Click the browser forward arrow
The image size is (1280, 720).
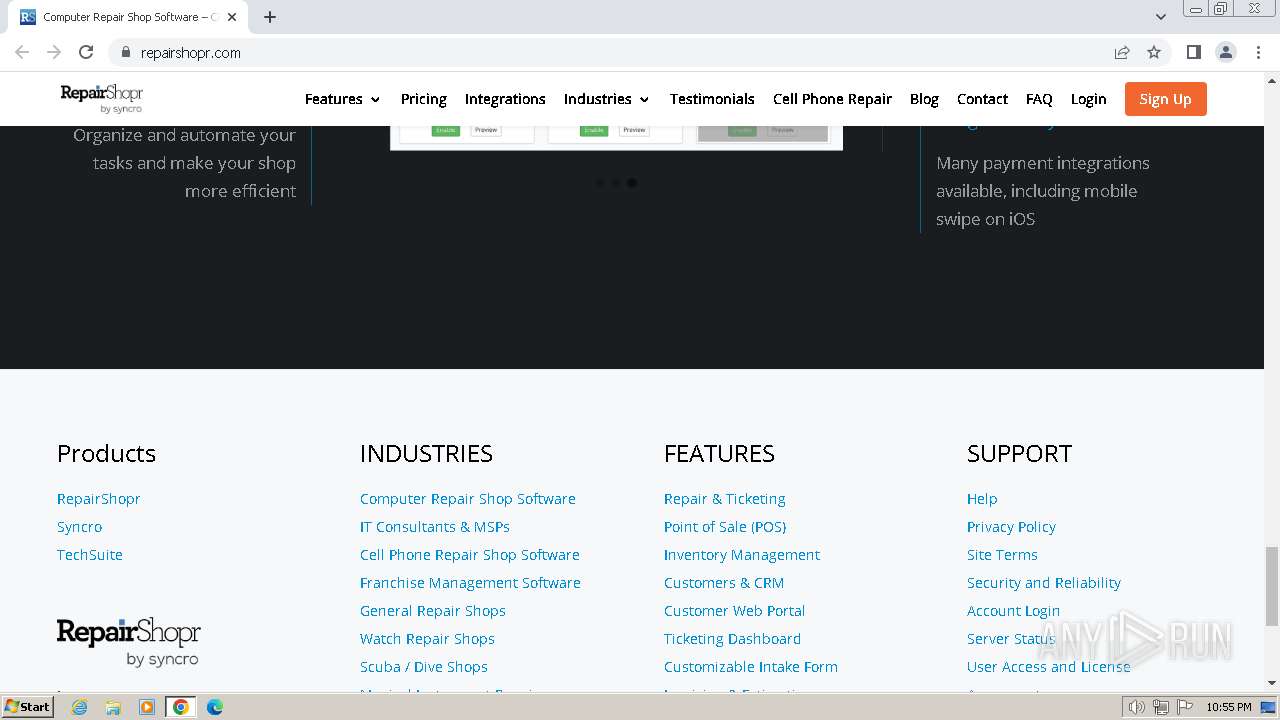point(54,52)
